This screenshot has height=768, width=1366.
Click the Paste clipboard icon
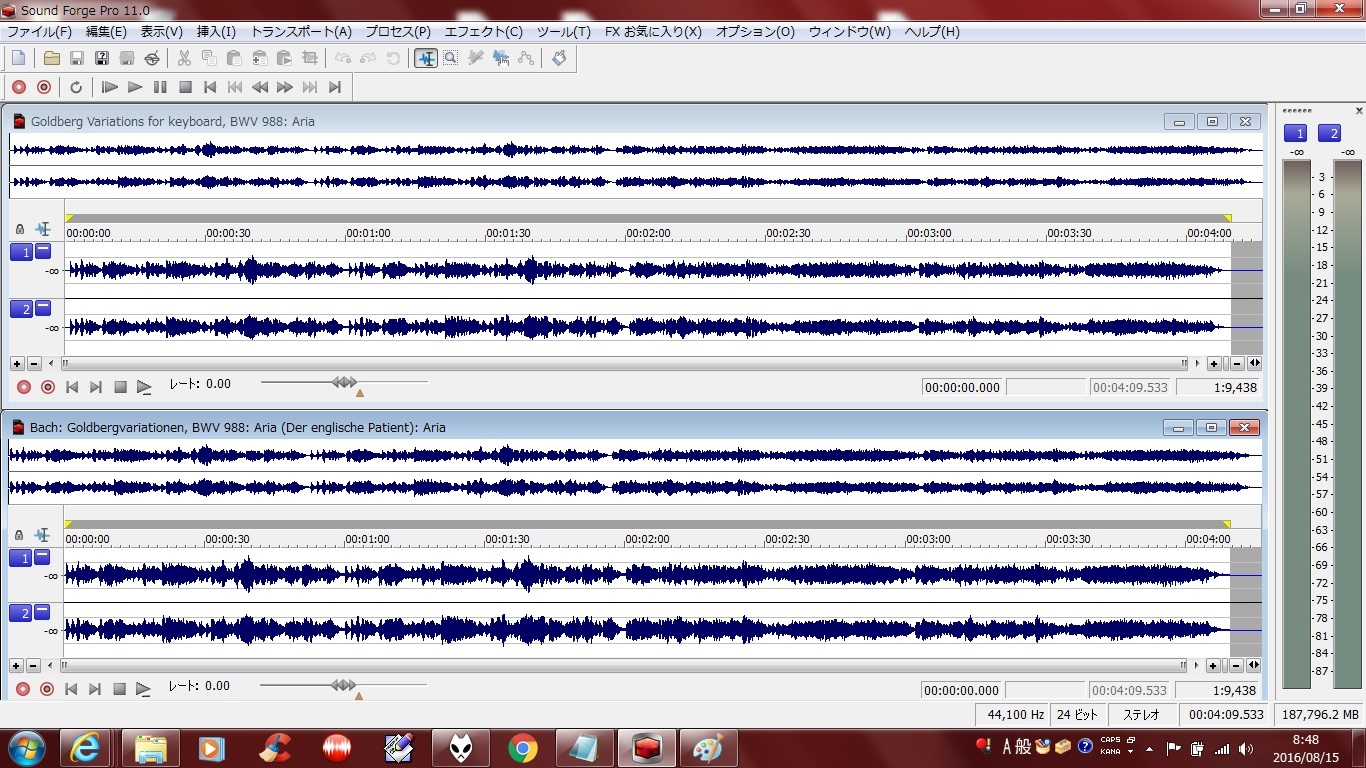click(x=234, y=58)
